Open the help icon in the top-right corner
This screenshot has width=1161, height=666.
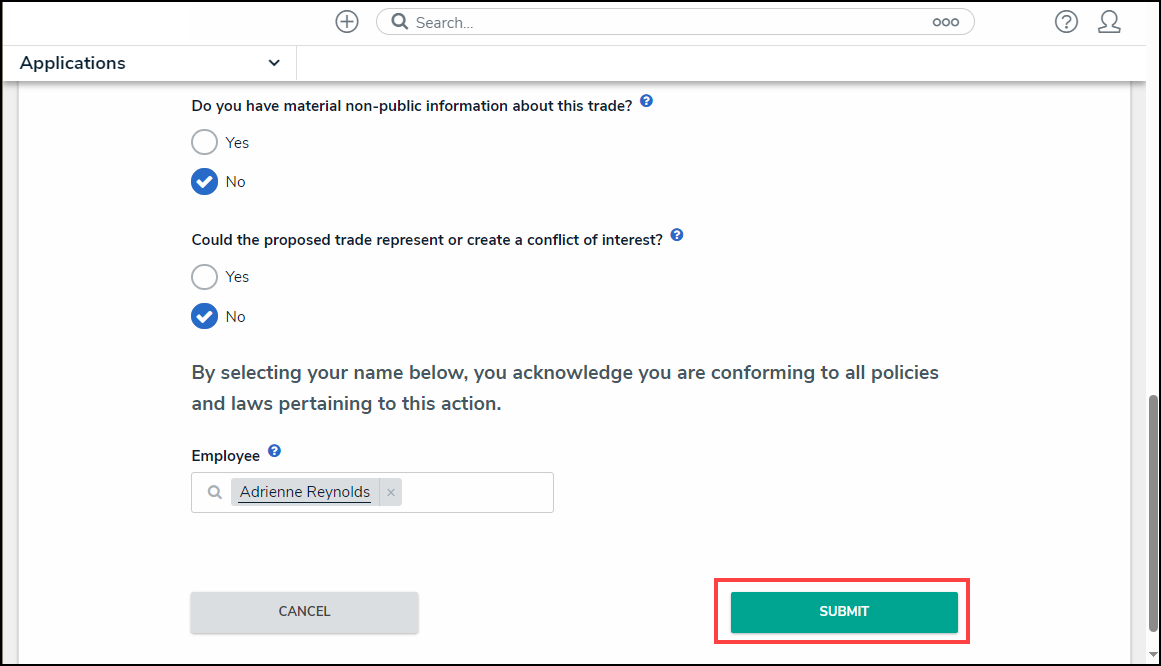click(x=1066, y=21)
